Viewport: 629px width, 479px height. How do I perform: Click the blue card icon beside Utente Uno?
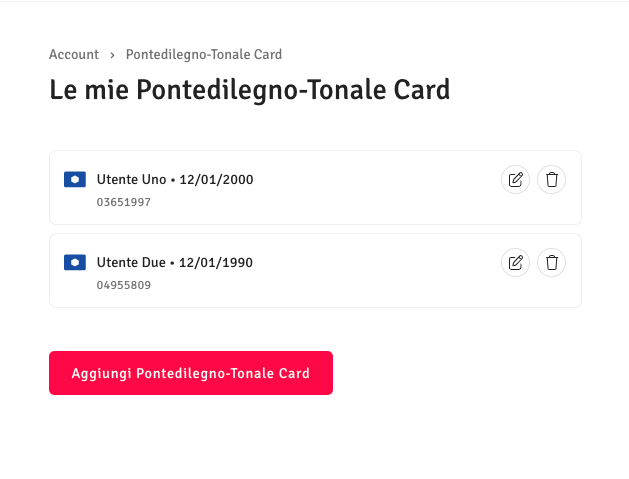coord(75,179)
